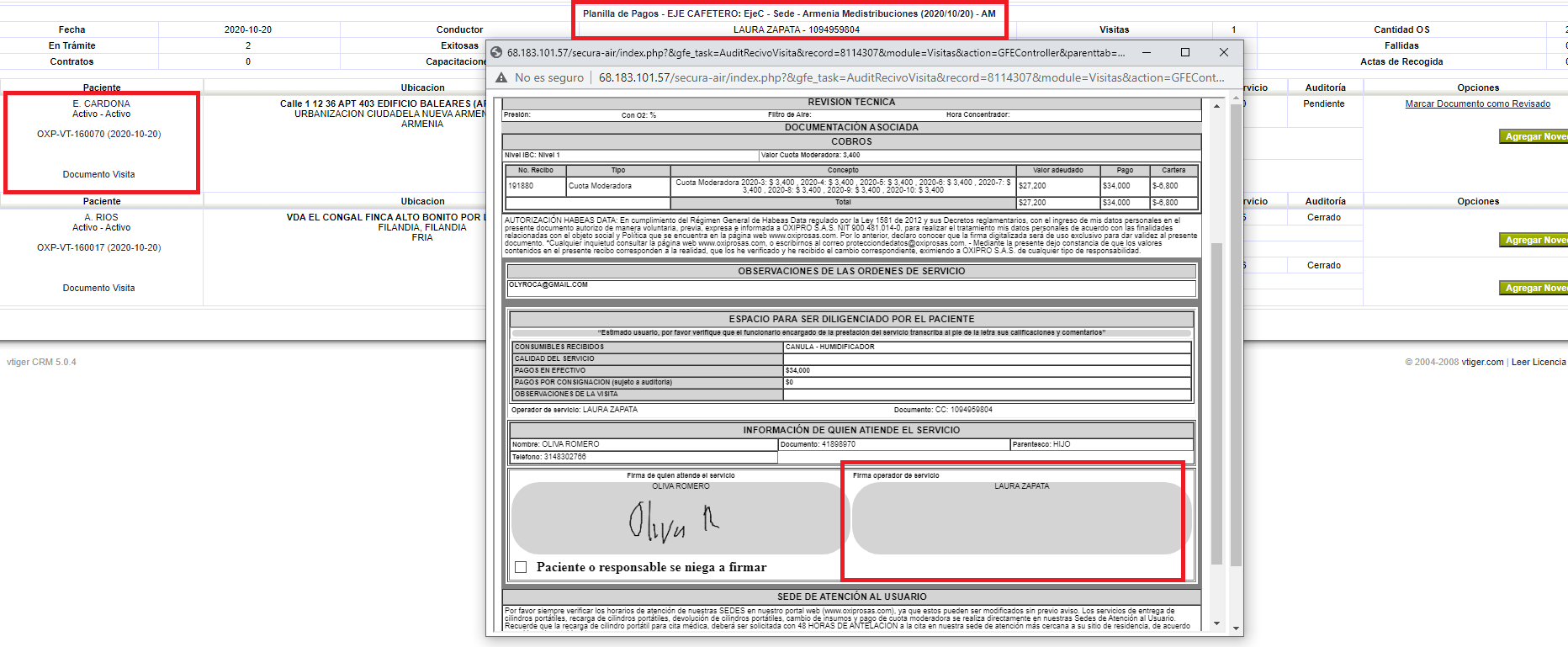Open order OXP-VT-160017 link
Screen dimensions: 1568x647
pyautogui.click(x=98, y=247)
